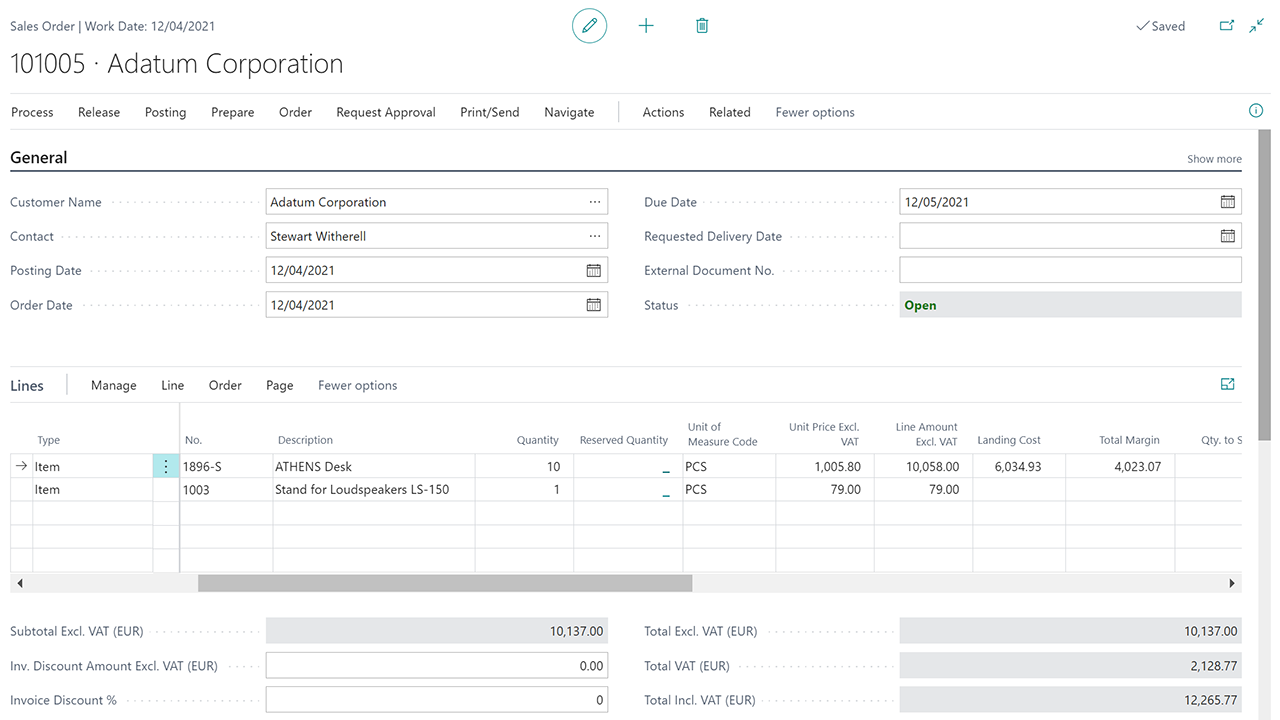Image resolution: width=1280 pixels, height=720 pixels.
Task: Click the Total Margin column header
Action: 1129,440
